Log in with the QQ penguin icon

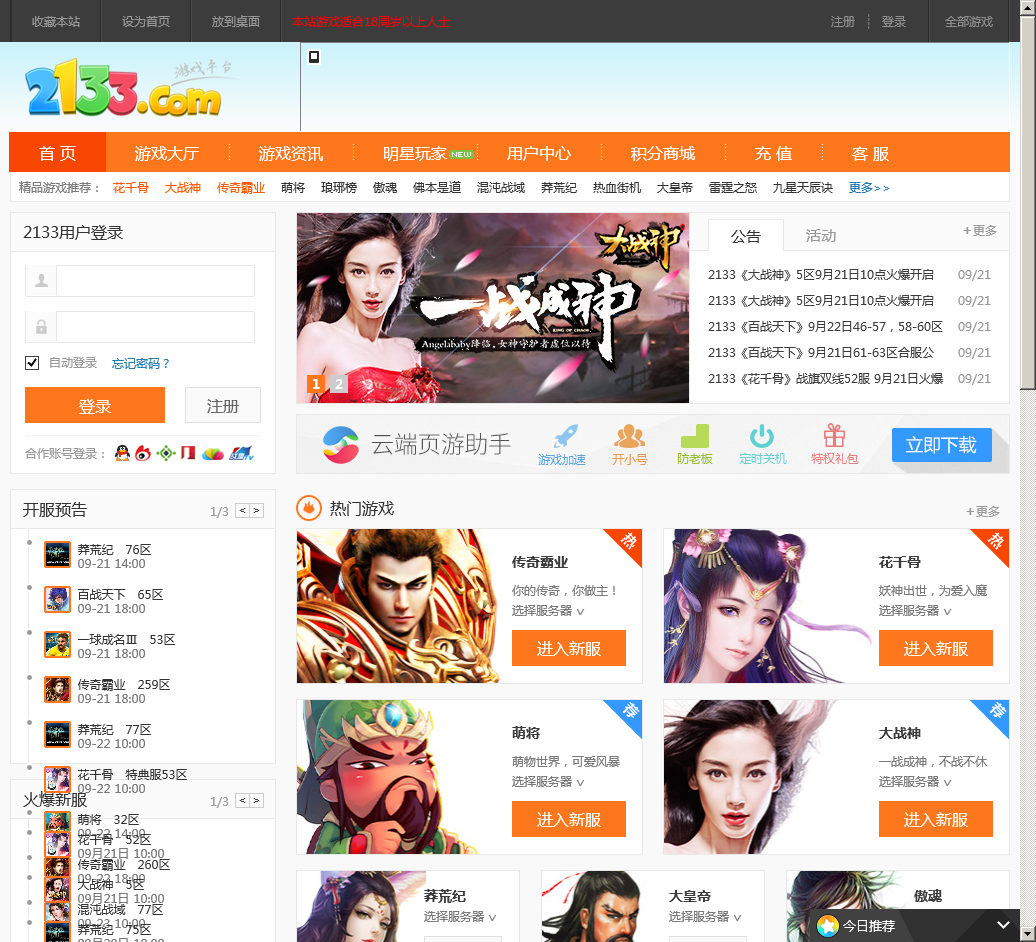(x=122, y=453)
